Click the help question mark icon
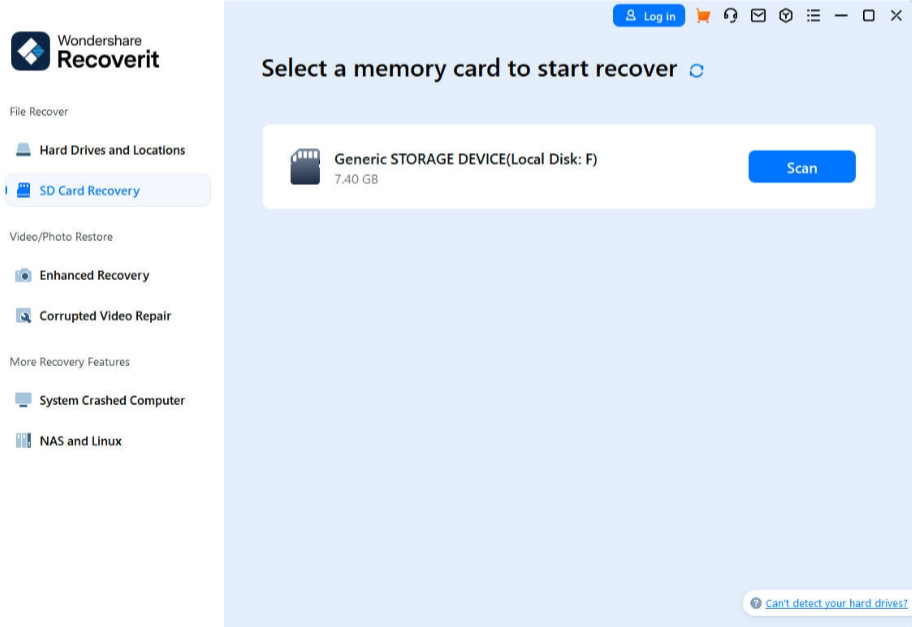The height and width of the screenshot is (627, 912). tap(756, 604)
